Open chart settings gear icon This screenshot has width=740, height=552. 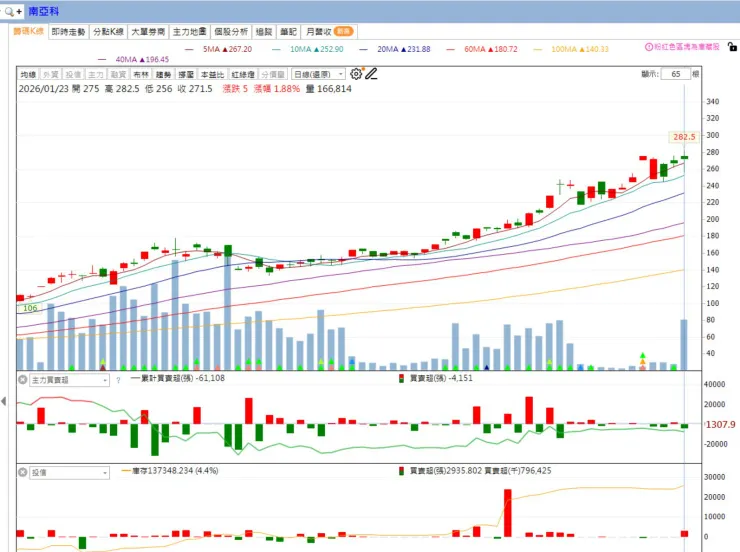356,74
